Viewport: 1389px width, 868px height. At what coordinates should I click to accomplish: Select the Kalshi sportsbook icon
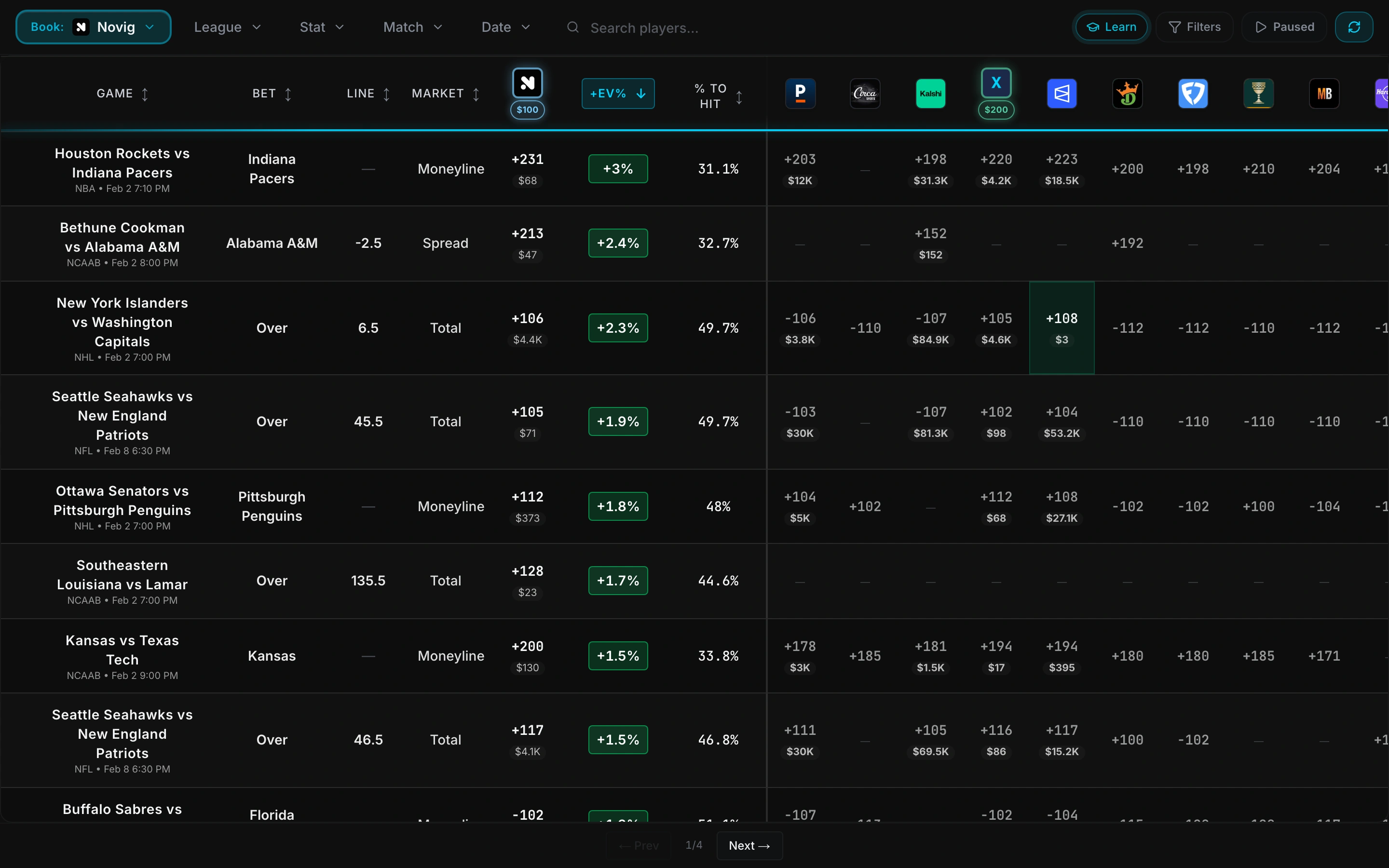930,93
